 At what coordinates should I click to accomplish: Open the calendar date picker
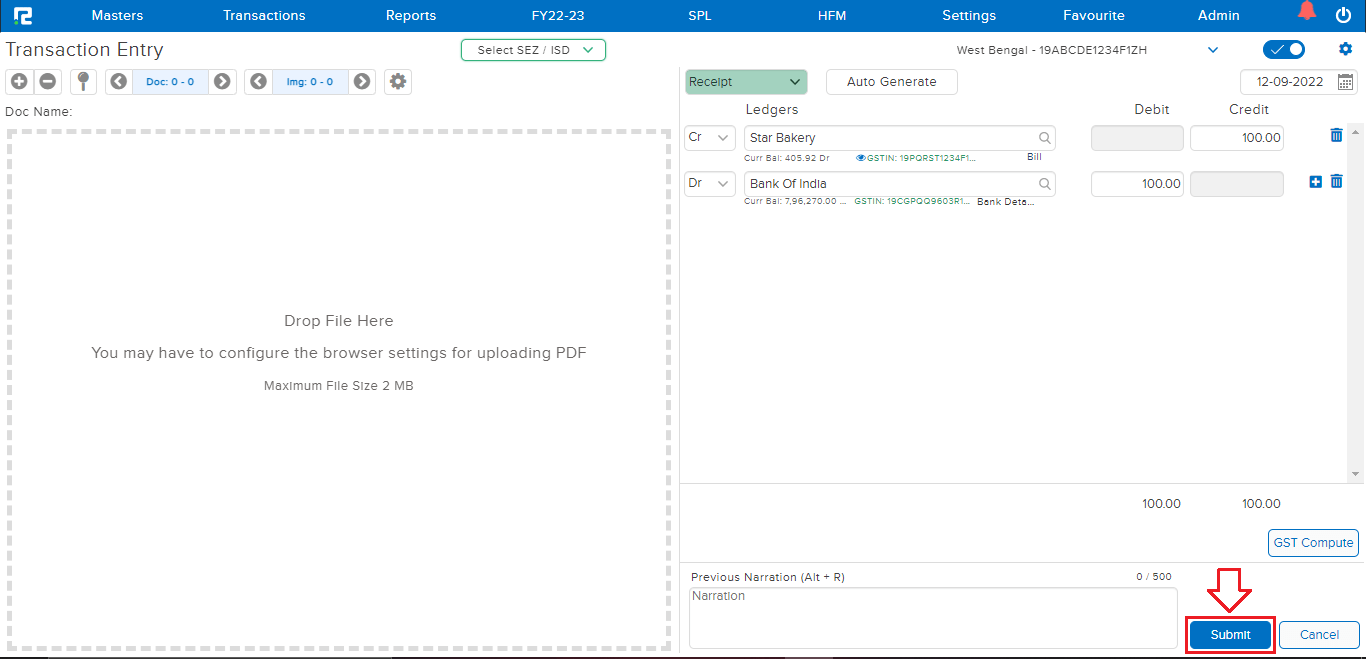point(1346,82)
